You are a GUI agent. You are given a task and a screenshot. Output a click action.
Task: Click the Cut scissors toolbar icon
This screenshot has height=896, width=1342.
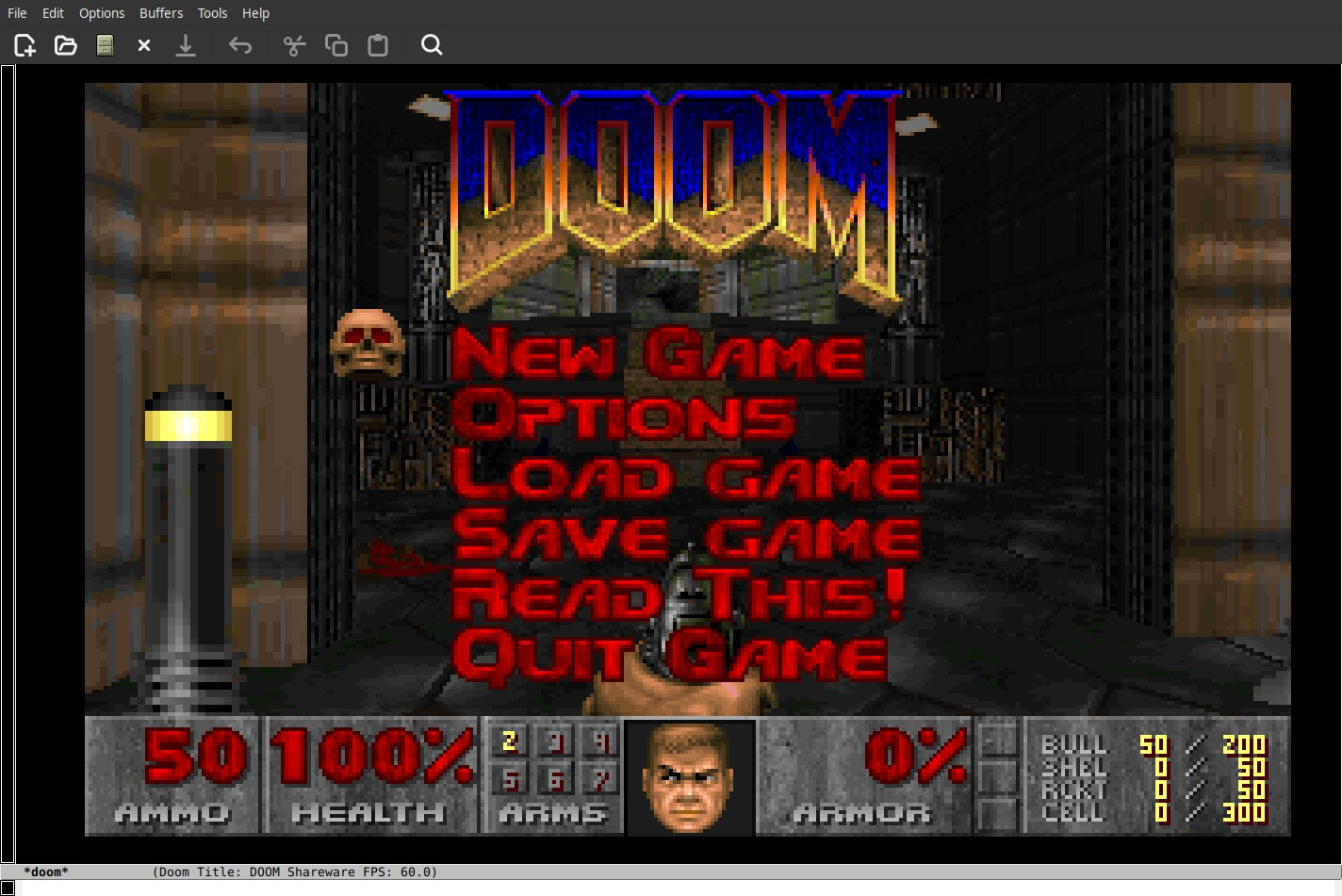[294, 45]
